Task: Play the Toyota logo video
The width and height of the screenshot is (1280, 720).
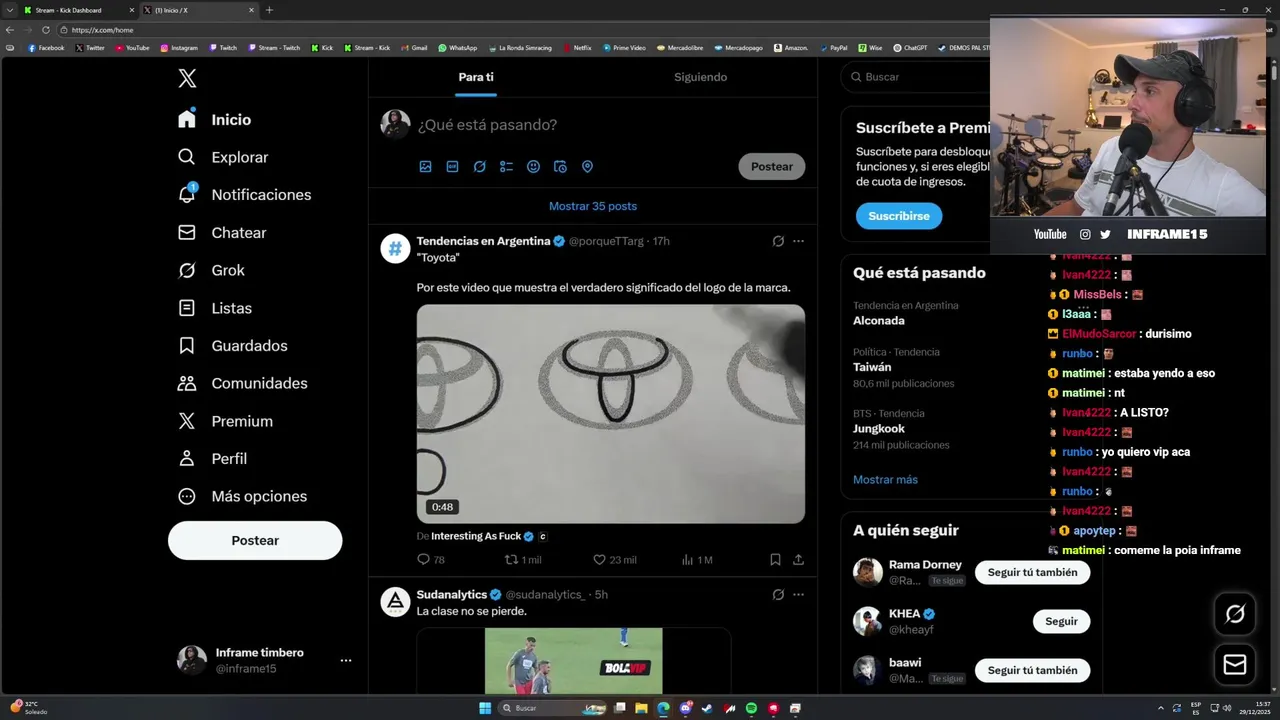Action: [611, 414]
